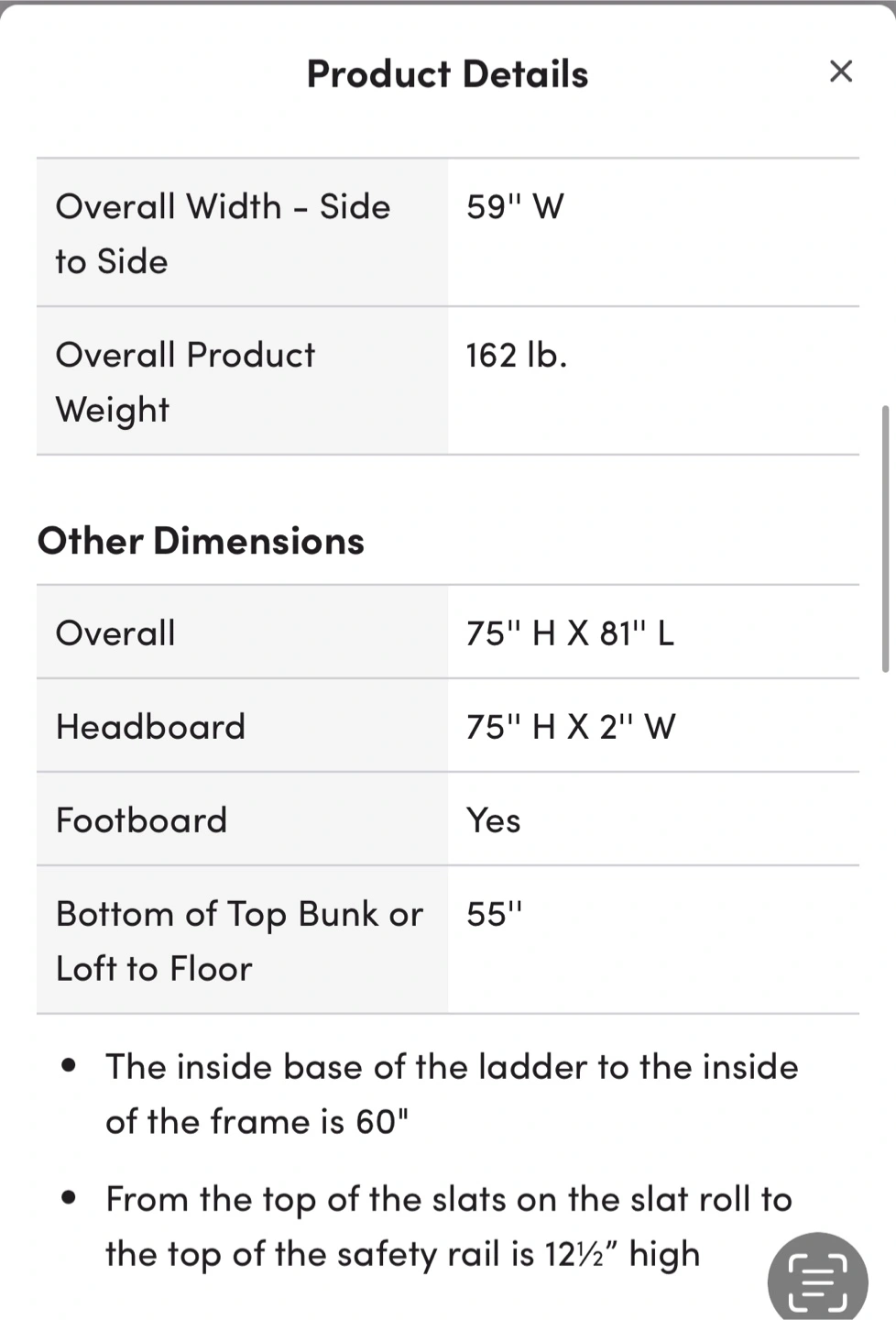Click the ladder inside base bullet text

[x=452, y=1094]
